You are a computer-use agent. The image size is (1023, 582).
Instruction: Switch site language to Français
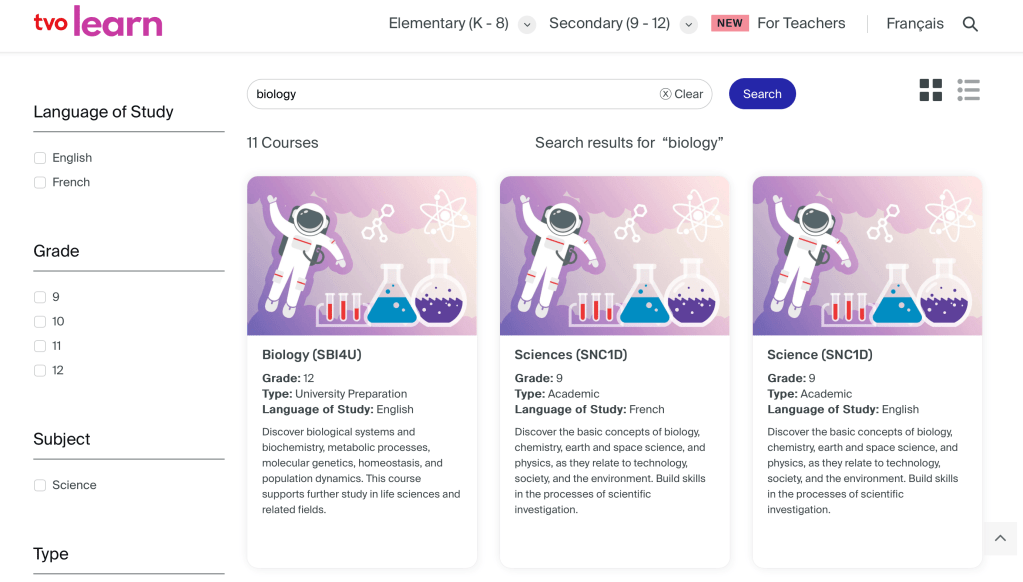pyautogui.click(x=914, y=23)
